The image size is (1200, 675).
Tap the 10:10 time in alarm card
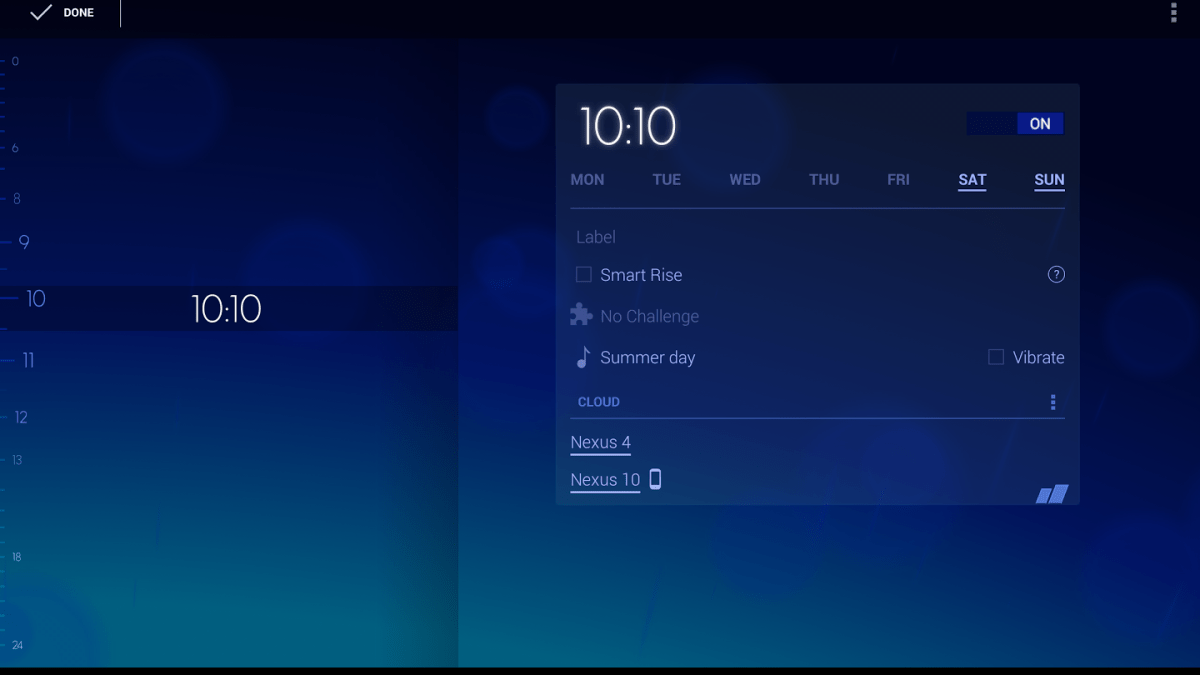pyautogui.click(x=628, y=127)
